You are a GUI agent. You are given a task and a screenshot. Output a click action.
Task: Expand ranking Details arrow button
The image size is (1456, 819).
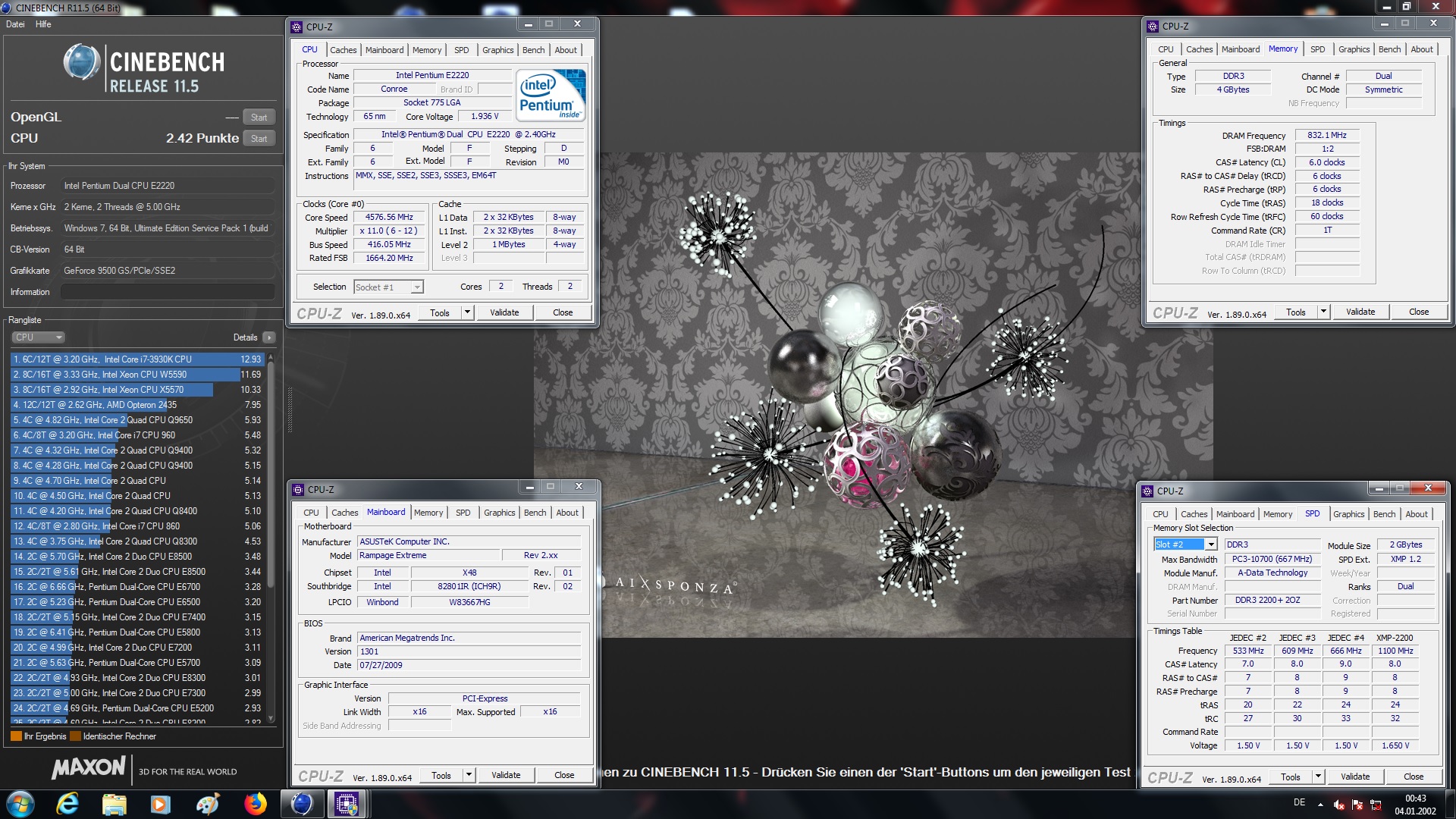pyautogui.click(x=269, y=337)
